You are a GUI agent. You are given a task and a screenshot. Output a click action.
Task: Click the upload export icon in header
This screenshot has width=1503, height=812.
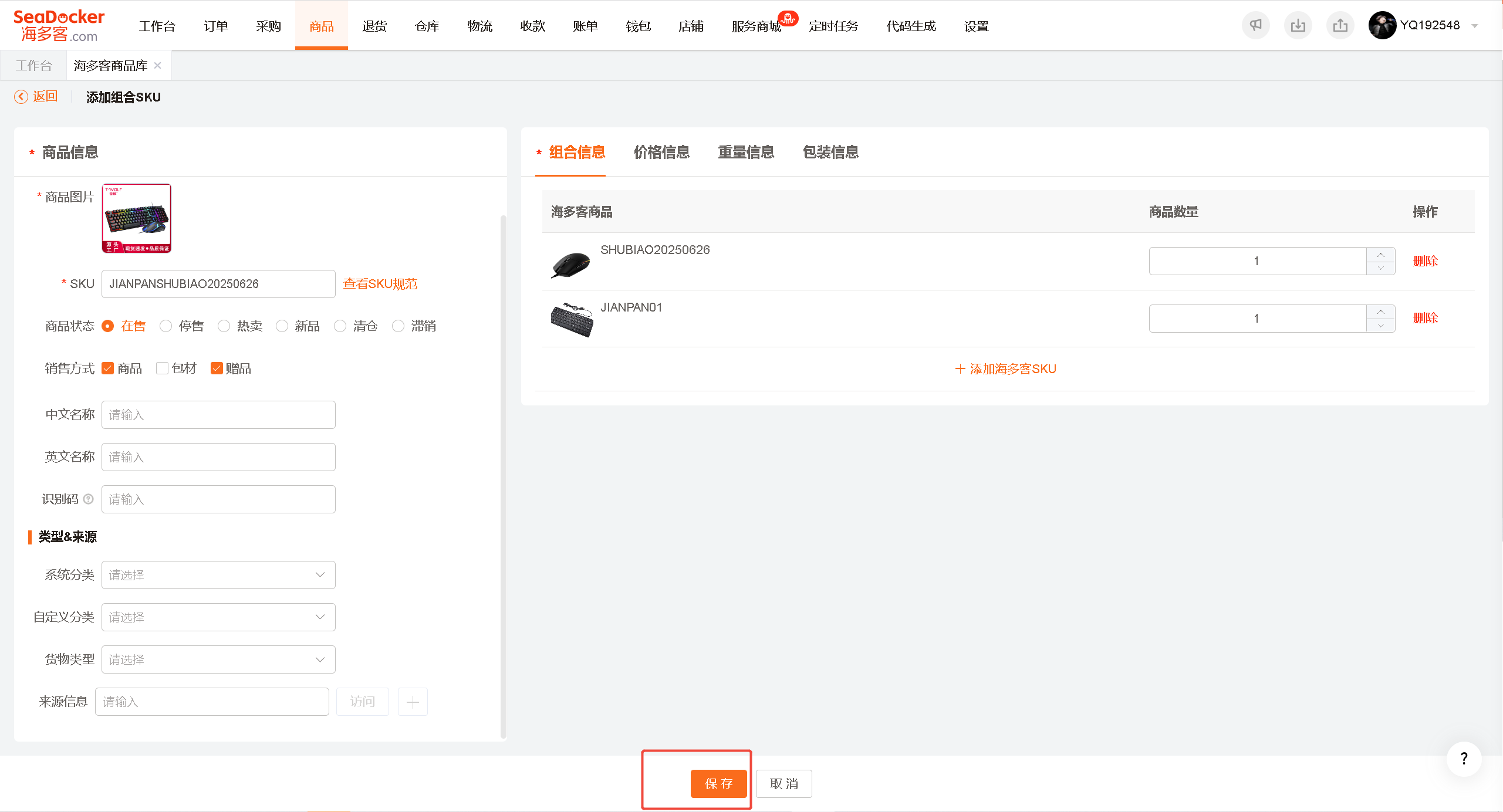click(1340, 26)
